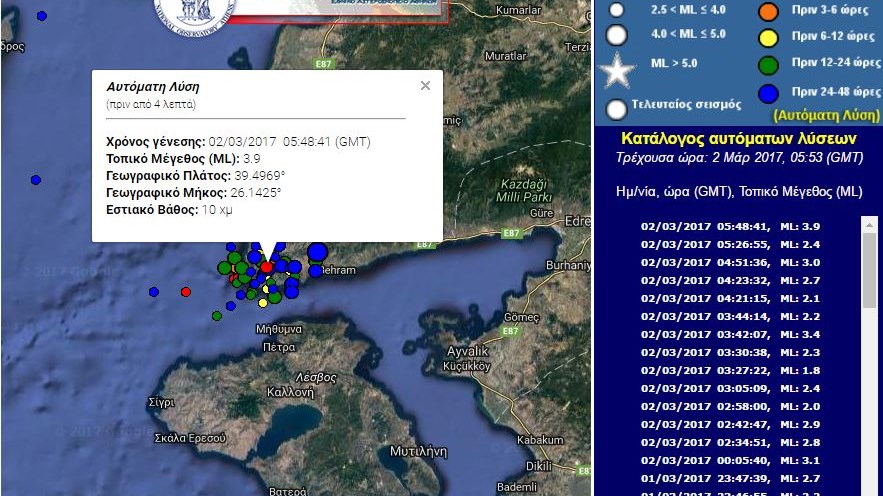Screen dimensions: 883x496
Task: Click the Gömeç town label
Action: pyautogui.click(x=521, y=318)
